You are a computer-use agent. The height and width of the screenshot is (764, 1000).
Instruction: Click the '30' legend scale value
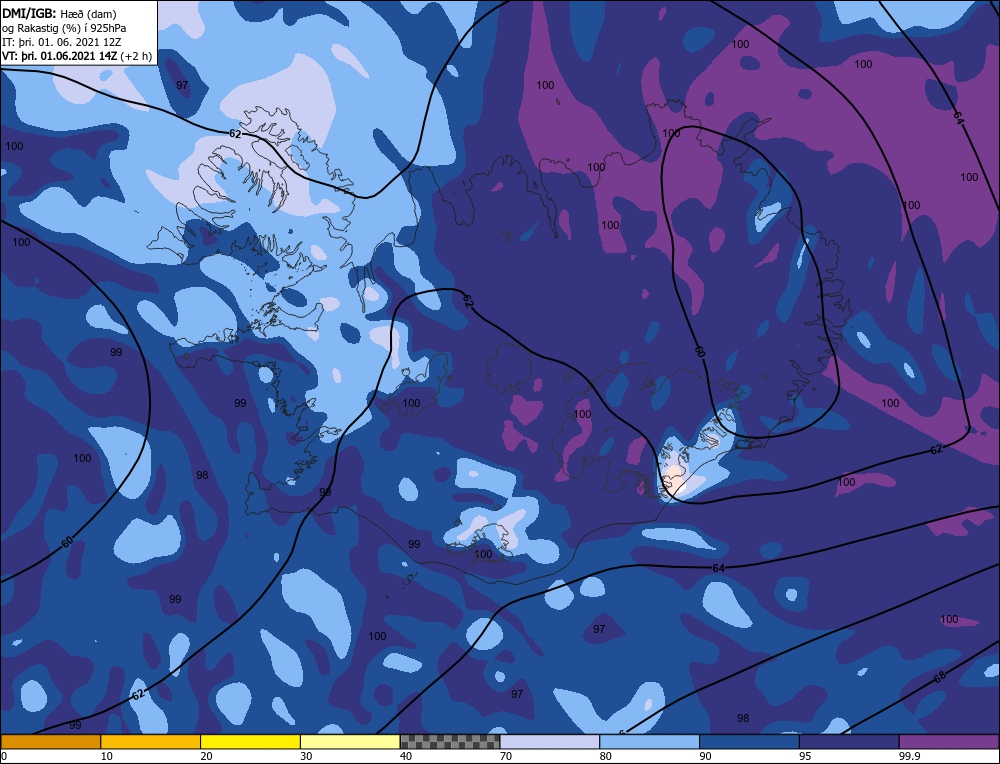tap(306, 756)
